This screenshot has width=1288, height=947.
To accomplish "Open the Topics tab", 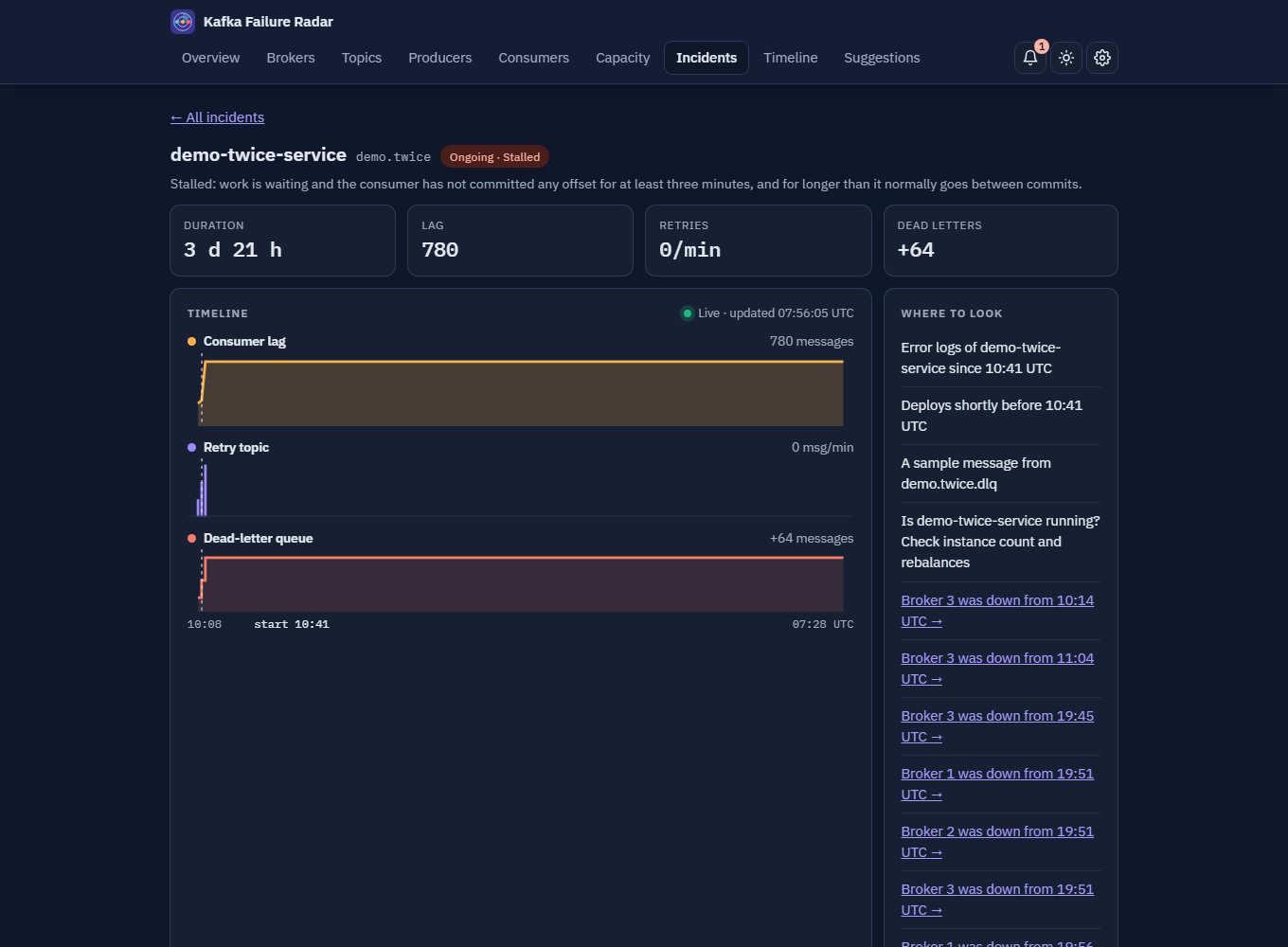I will click(362, 58).
